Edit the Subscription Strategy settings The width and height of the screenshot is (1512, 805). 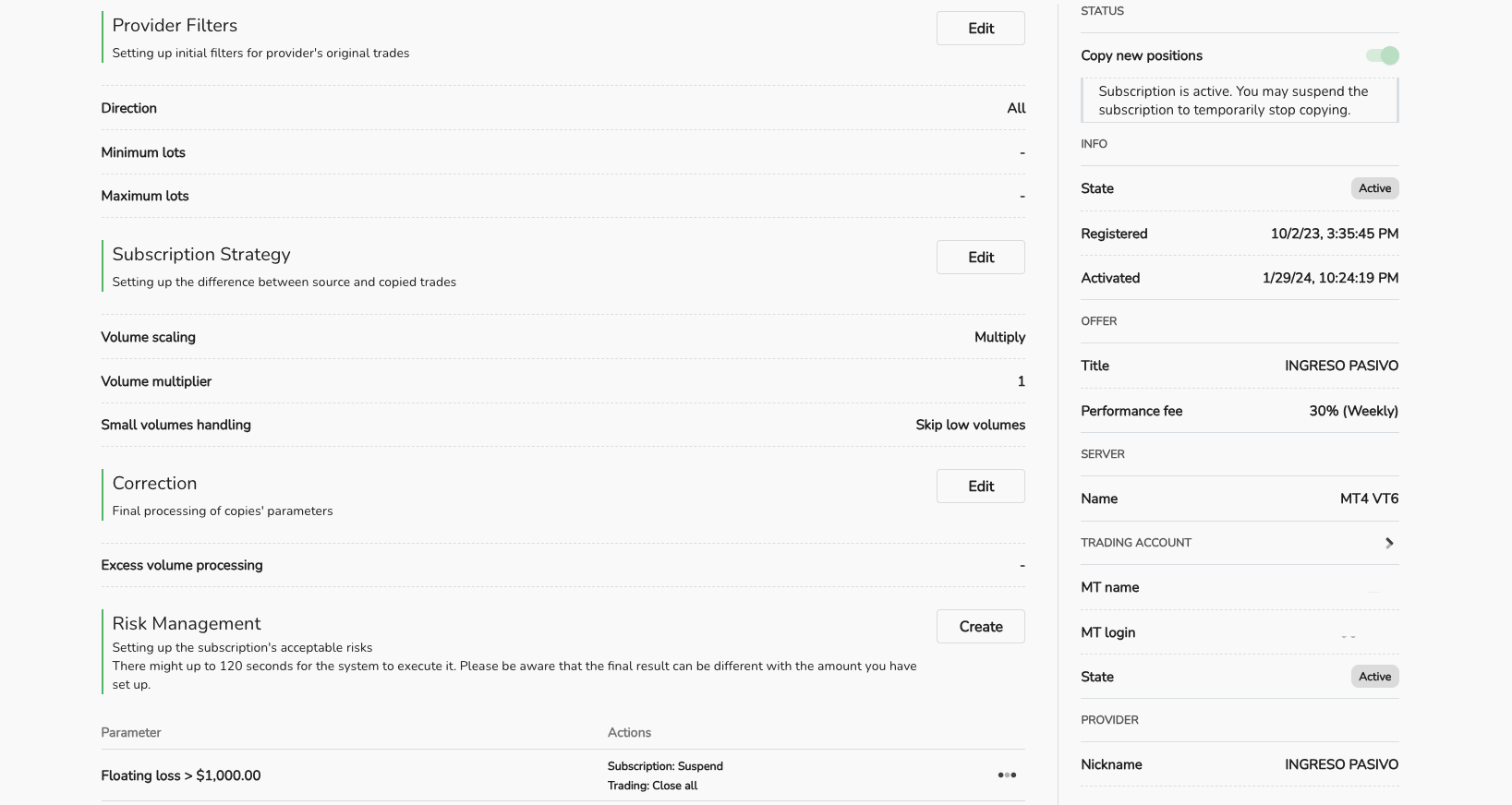[x=980, y=258]
